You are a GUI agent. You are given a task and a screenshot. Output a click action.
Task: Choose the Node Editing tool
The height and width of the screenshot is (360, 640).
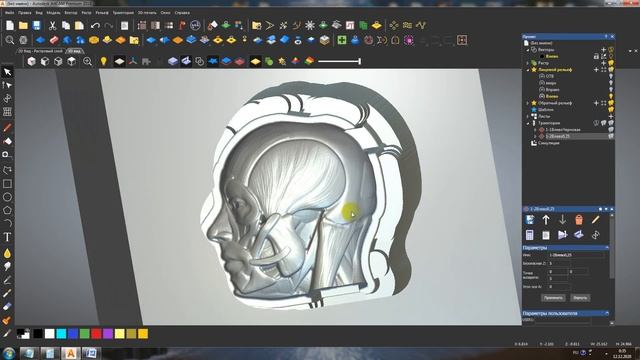click(x=7, y=85)
